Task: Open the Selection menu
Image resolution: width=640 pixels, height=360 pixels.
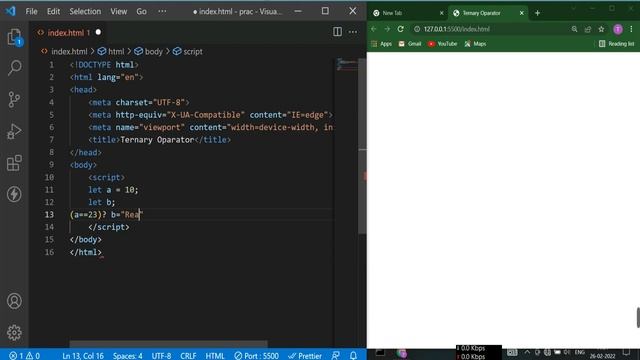Action: [85, 11]
